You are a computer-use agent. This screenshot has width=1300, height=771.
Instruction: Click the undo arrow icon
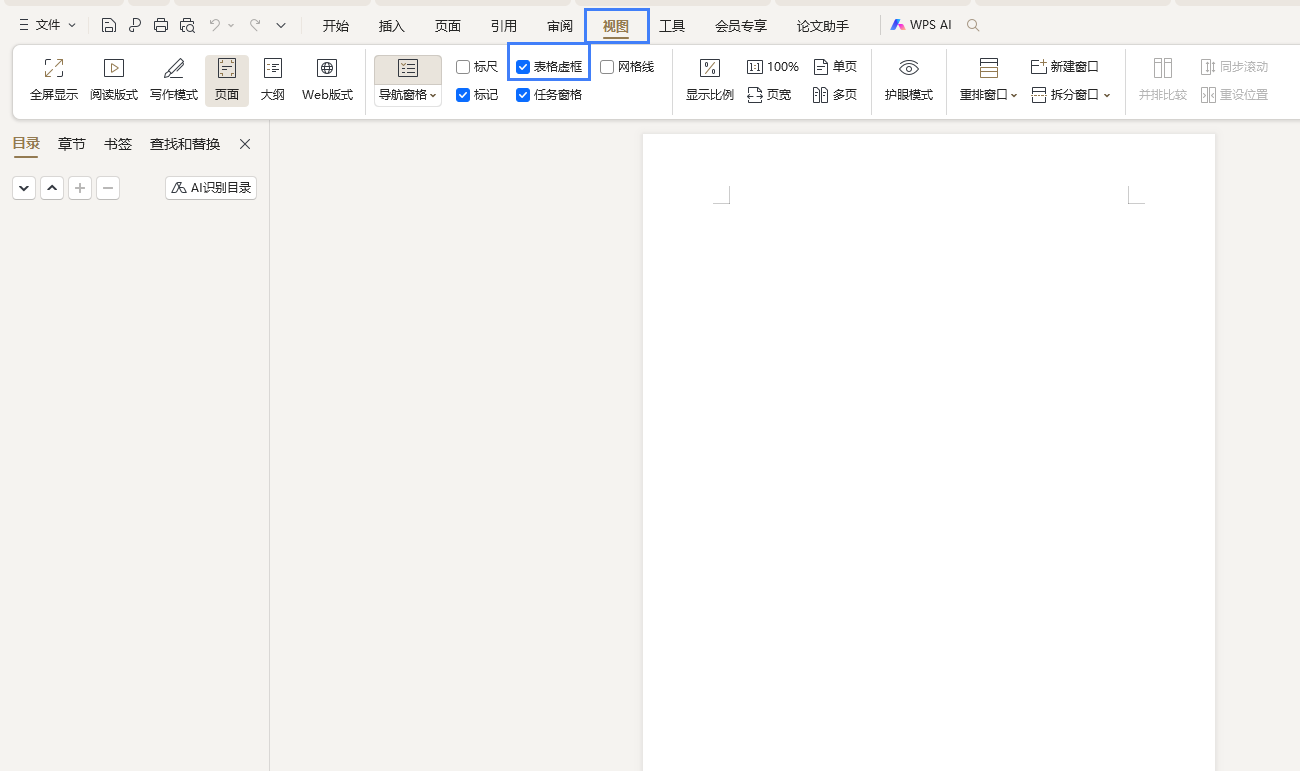point(215,25)
